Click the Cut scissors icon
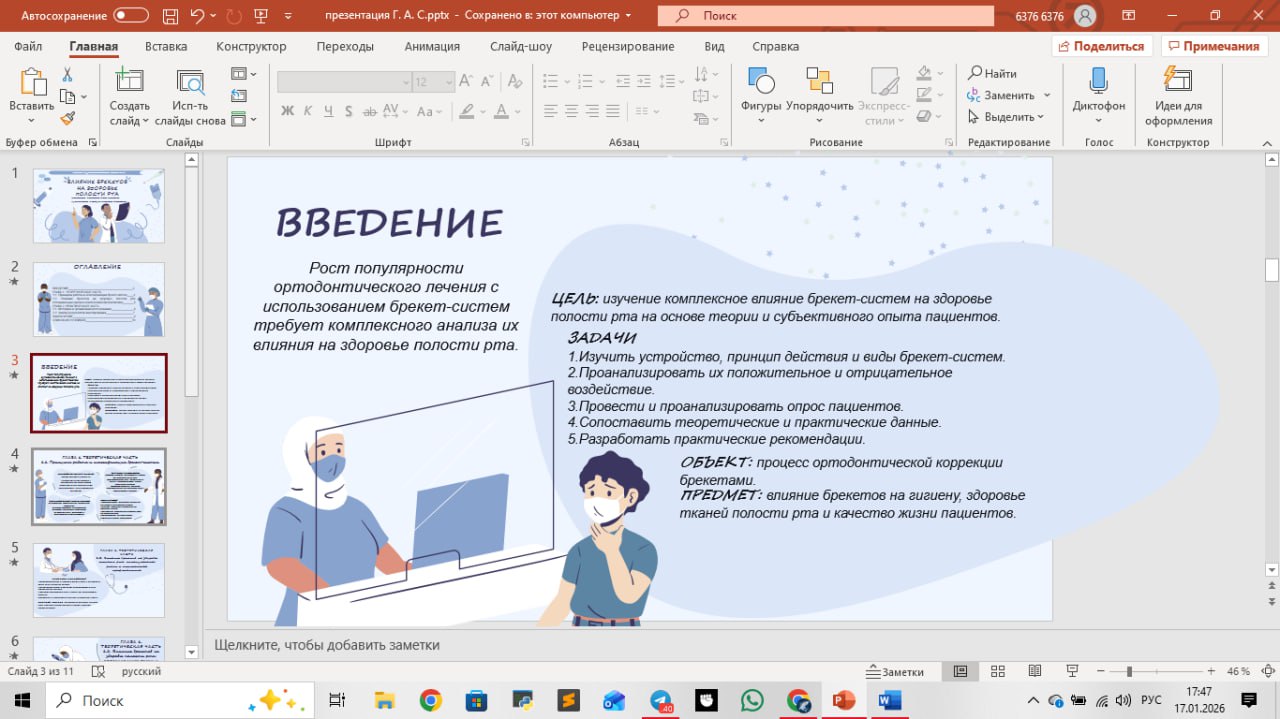 coord(67,74)
